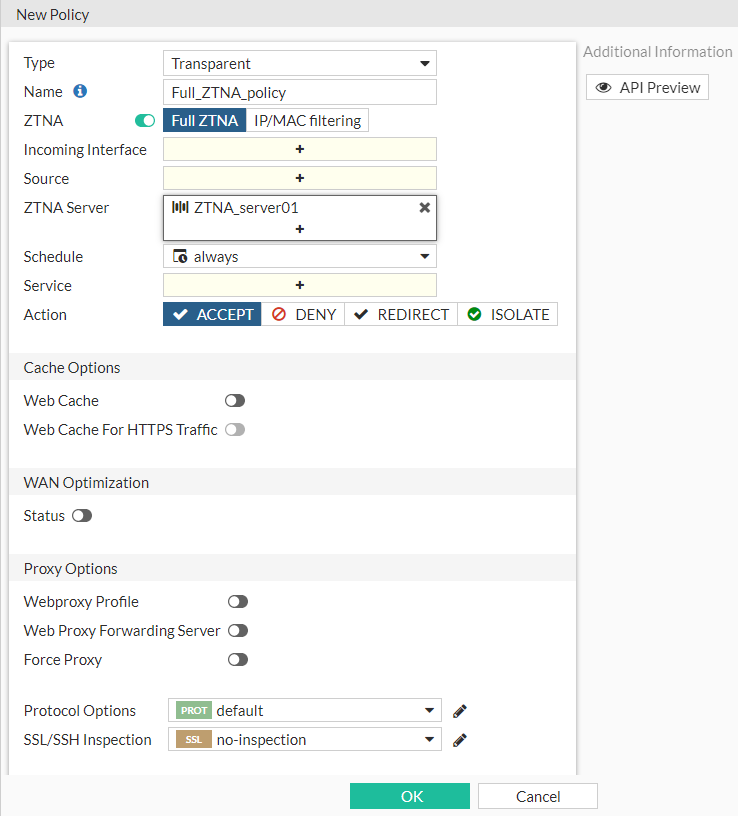This screenshot has height=816, width=738.
Task: Click the API Preview button
Action: 646,87
